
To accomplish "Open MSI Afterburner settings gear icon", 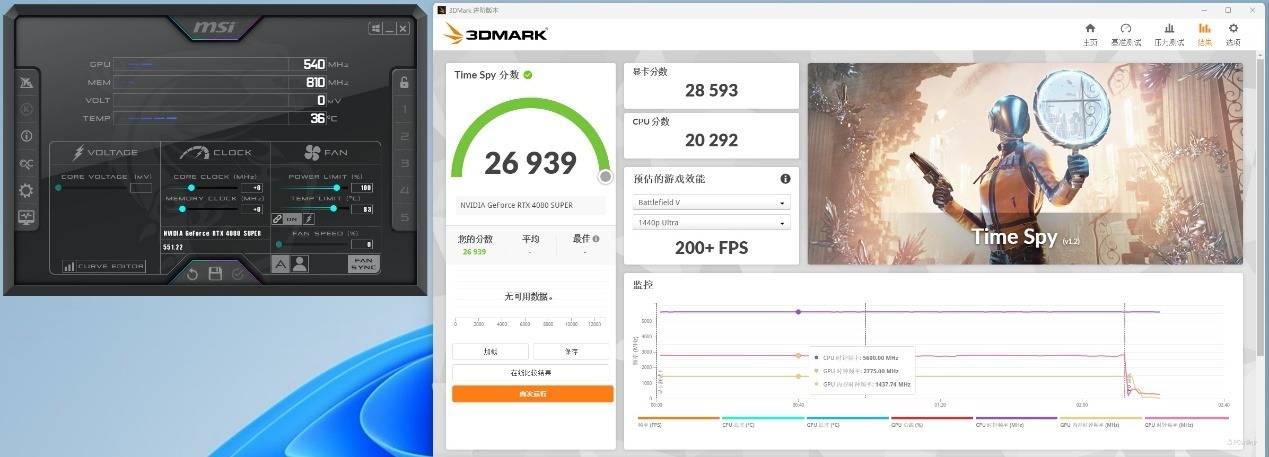I will click(x=26, y=190).
